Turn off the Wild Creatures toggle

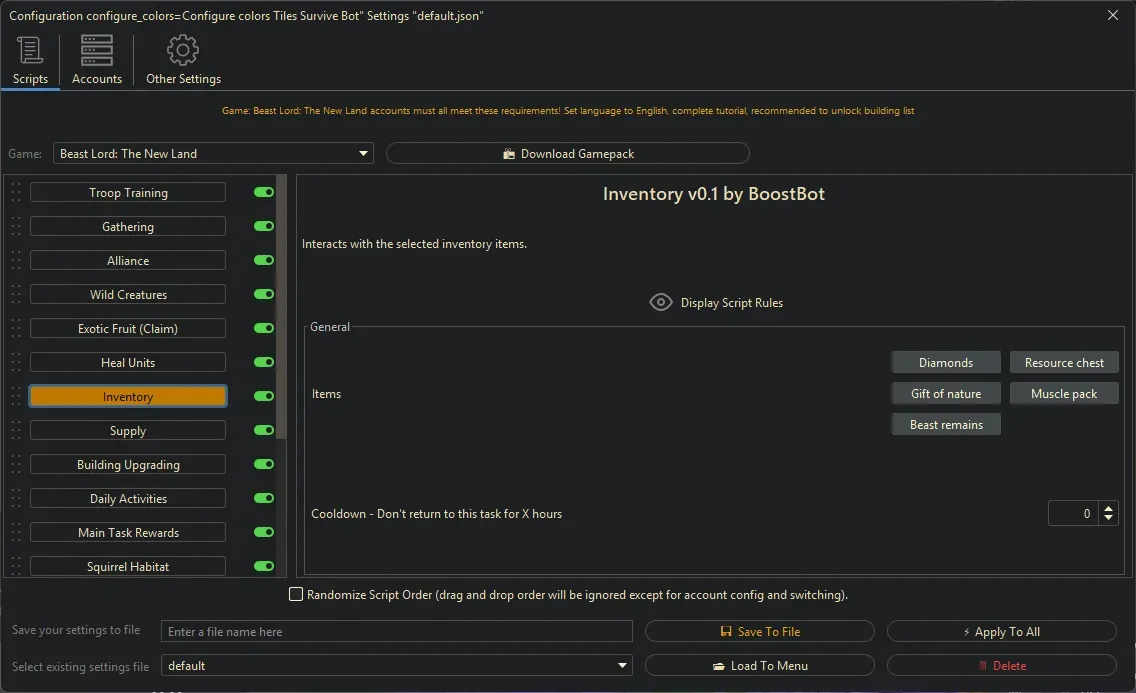pyautogui.click(x=264, y=295)
